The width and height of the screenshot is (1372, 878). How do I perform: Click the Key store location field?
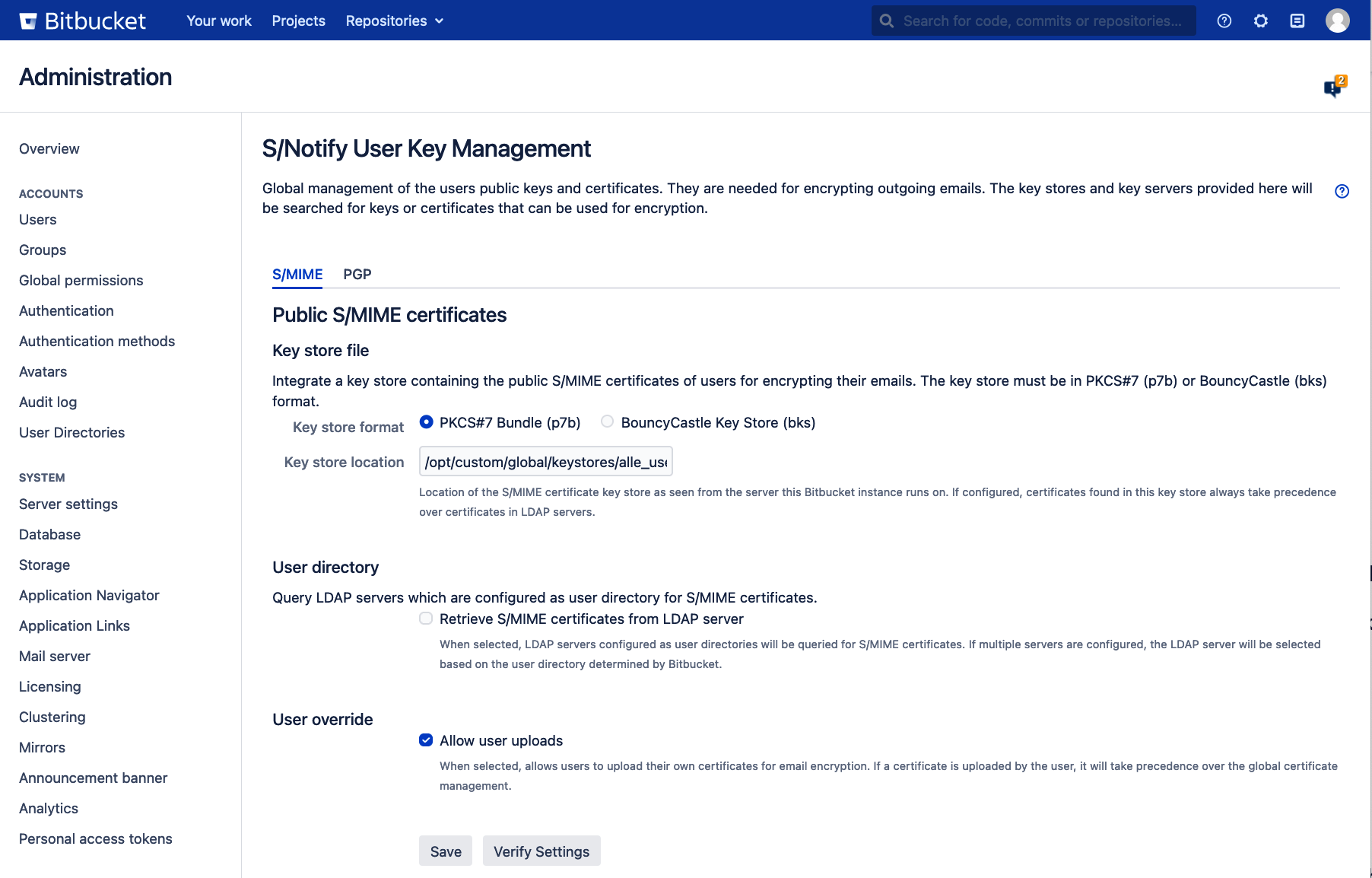click(x=545, y=462)
